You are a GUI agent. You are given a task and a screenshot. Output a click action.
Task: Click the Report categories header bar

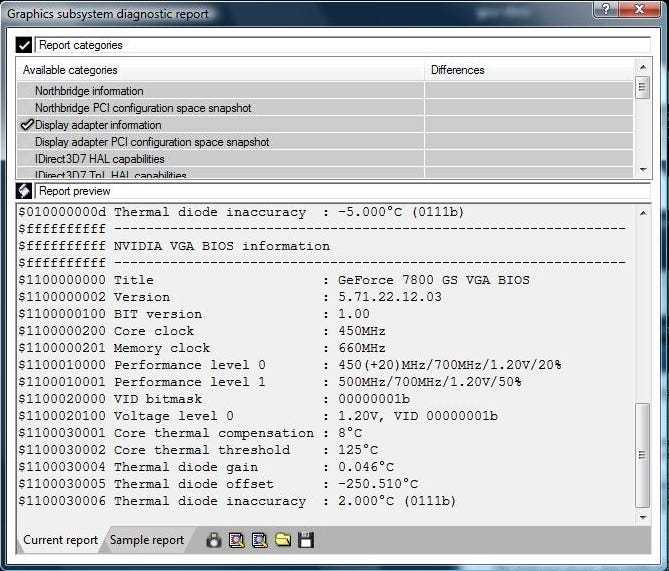(343, 45)
